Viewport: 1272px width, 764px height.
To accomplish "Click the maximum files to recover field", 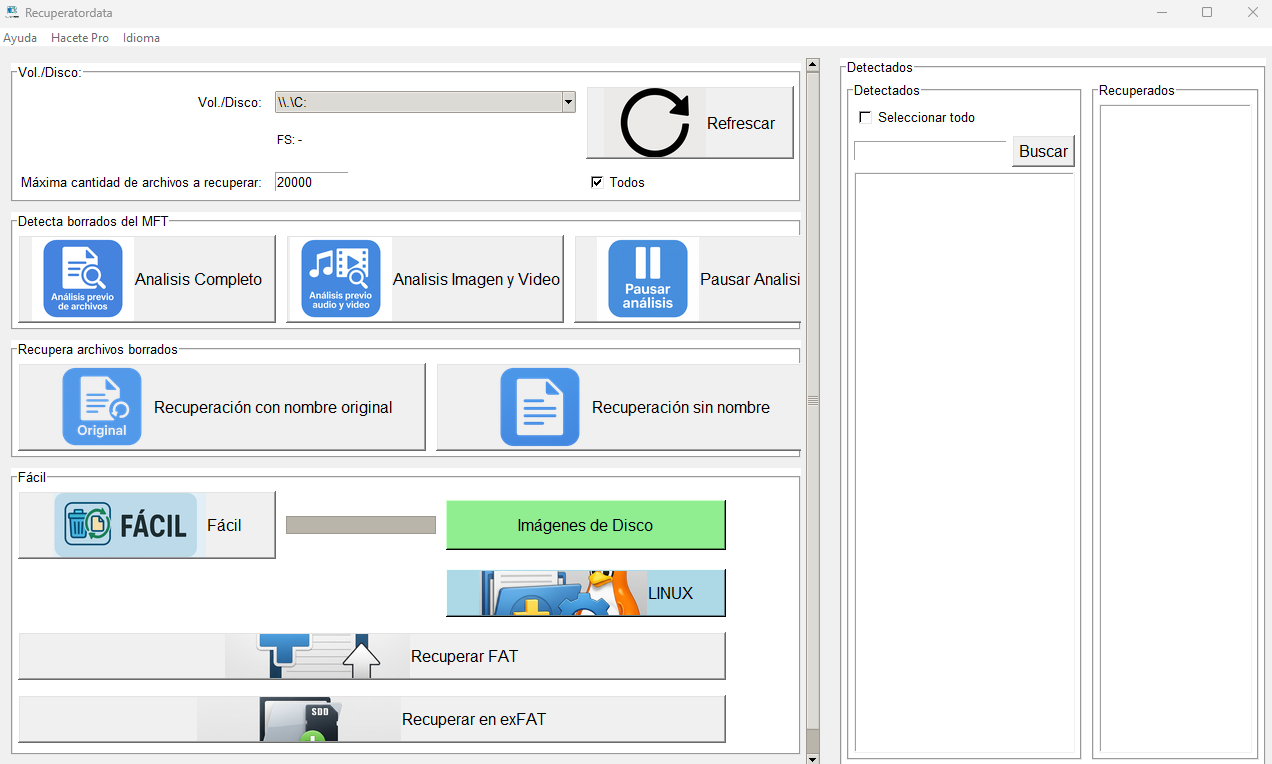I will click(x=311, y=182).
